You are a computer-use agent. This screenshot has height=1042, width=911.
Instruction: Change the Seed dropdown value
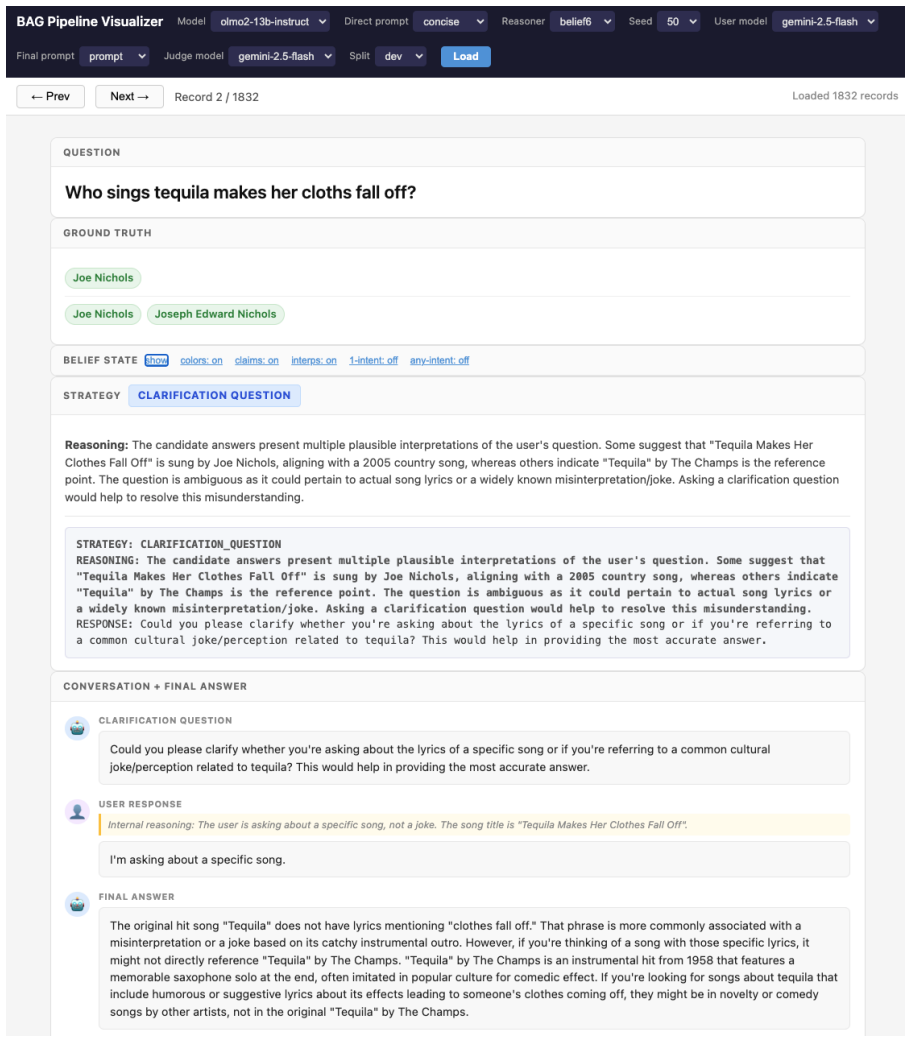[679, 22]
